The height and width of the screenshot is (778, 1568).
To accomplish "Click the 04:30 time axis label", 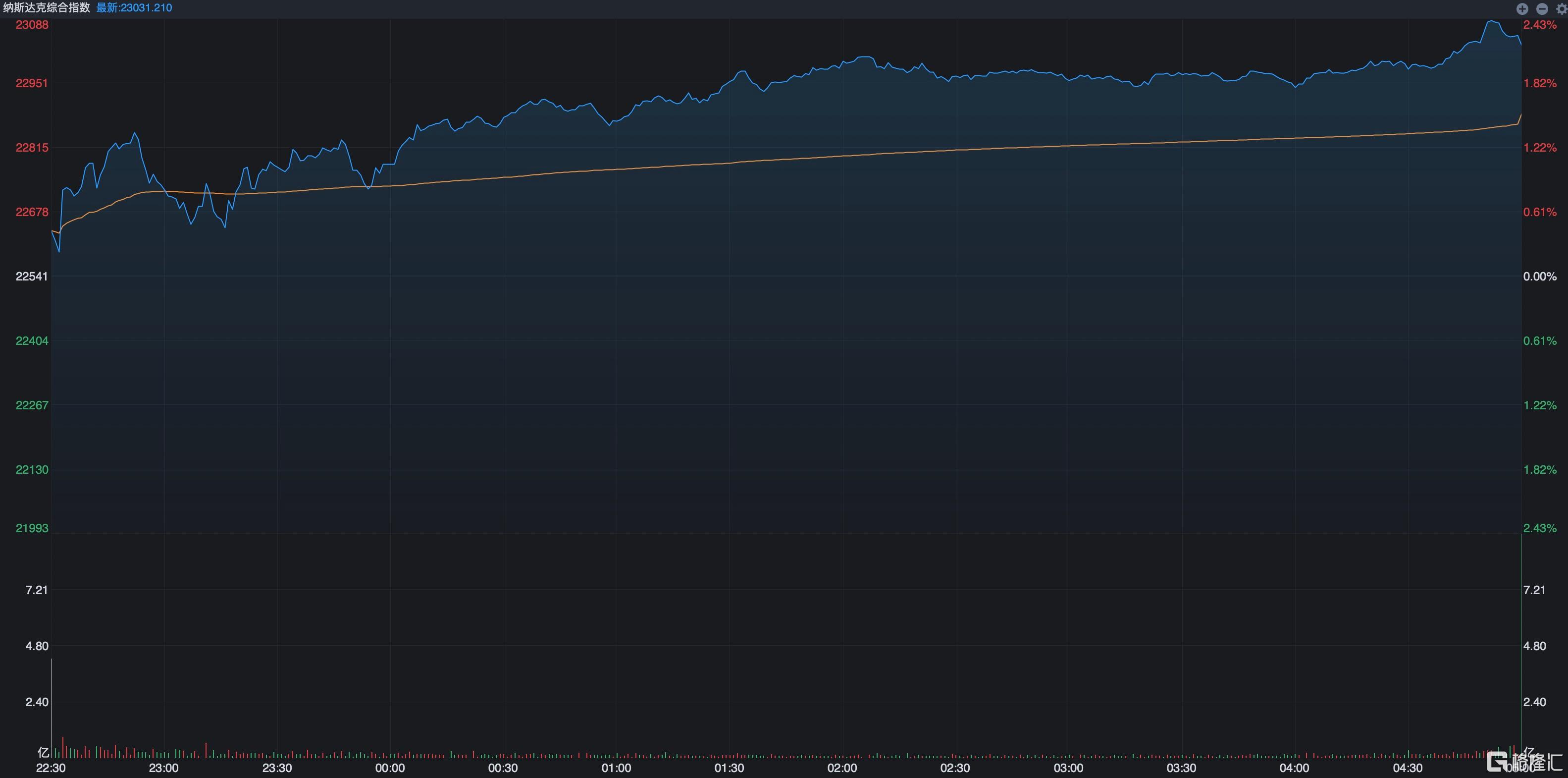I will click(1408, 768).
